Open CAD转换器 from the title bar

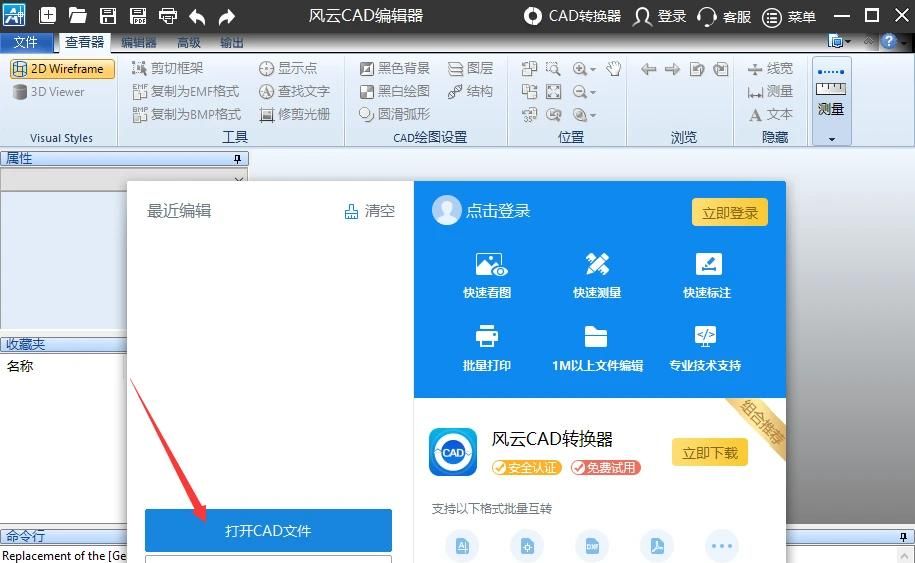[572, 16]
